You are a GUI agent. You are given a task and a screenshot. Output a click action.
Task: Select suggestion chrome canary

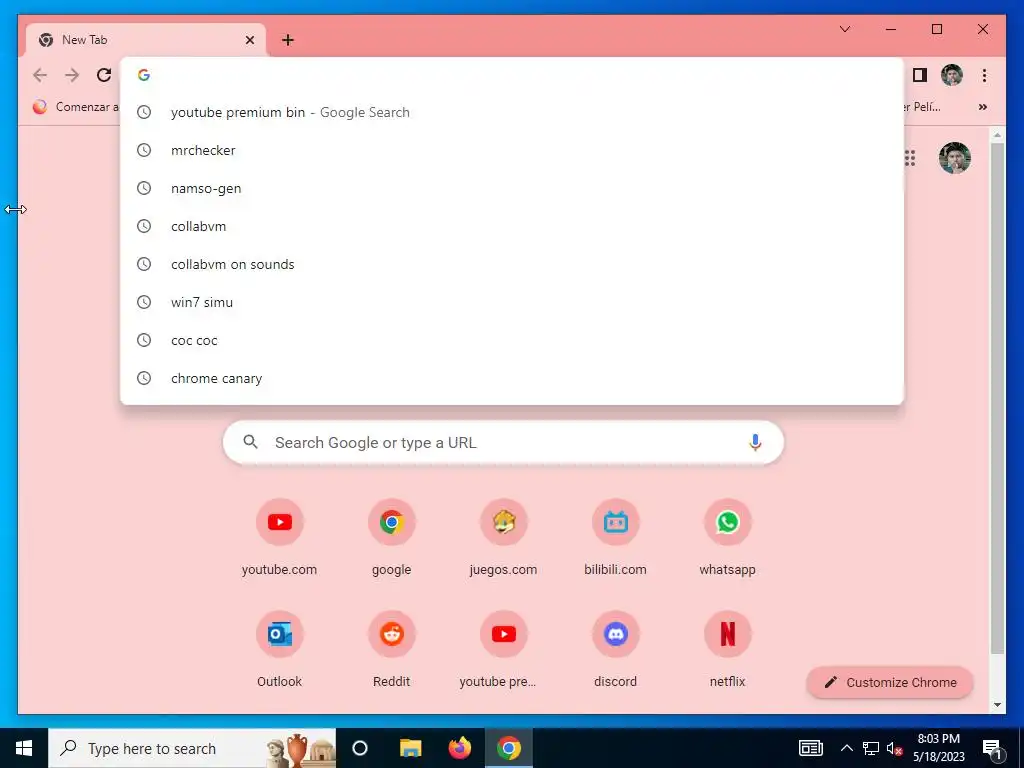click(x=512, y=378)
